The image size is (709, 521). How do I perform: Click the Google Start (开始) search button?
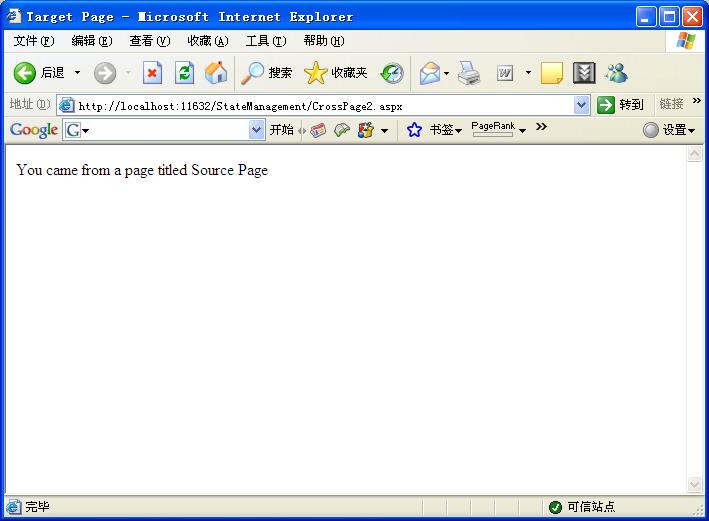point(281,130)
